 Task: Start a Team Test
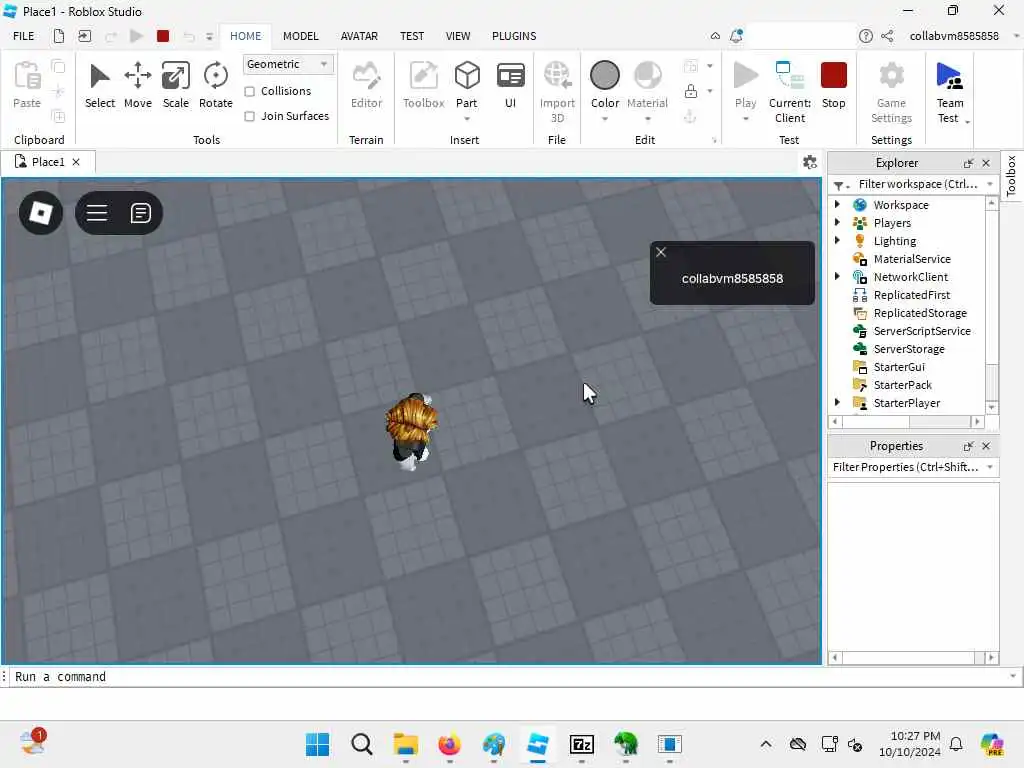[x=950, y=91]
